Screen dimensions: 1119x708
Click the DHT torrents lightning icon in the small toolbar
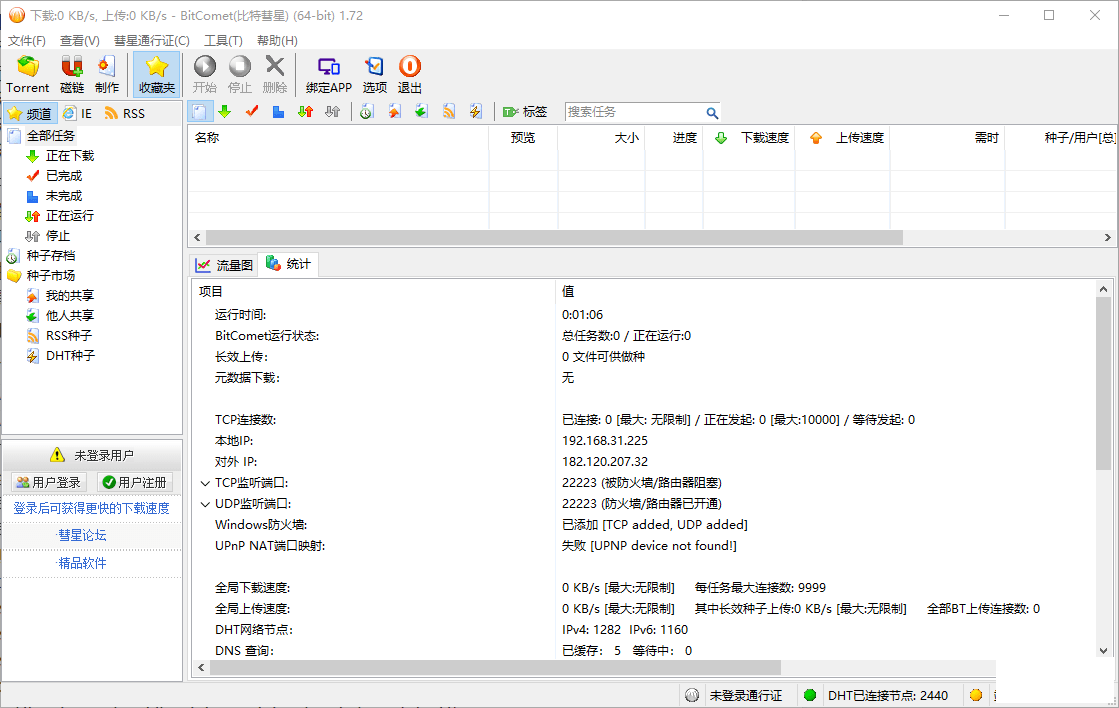tap(476, 111)
